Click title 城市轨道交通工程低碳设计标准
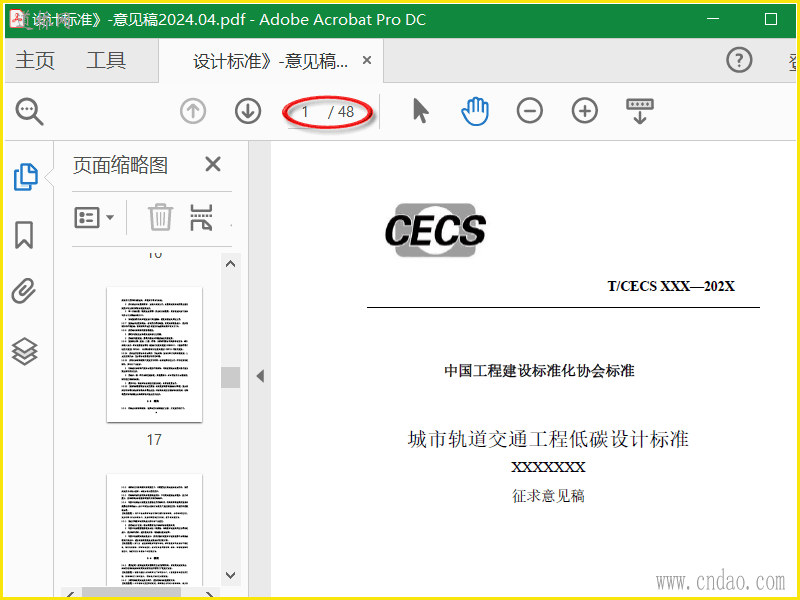Image resolution: width=800 pixels, height=600 pixels. pos(548,439)
